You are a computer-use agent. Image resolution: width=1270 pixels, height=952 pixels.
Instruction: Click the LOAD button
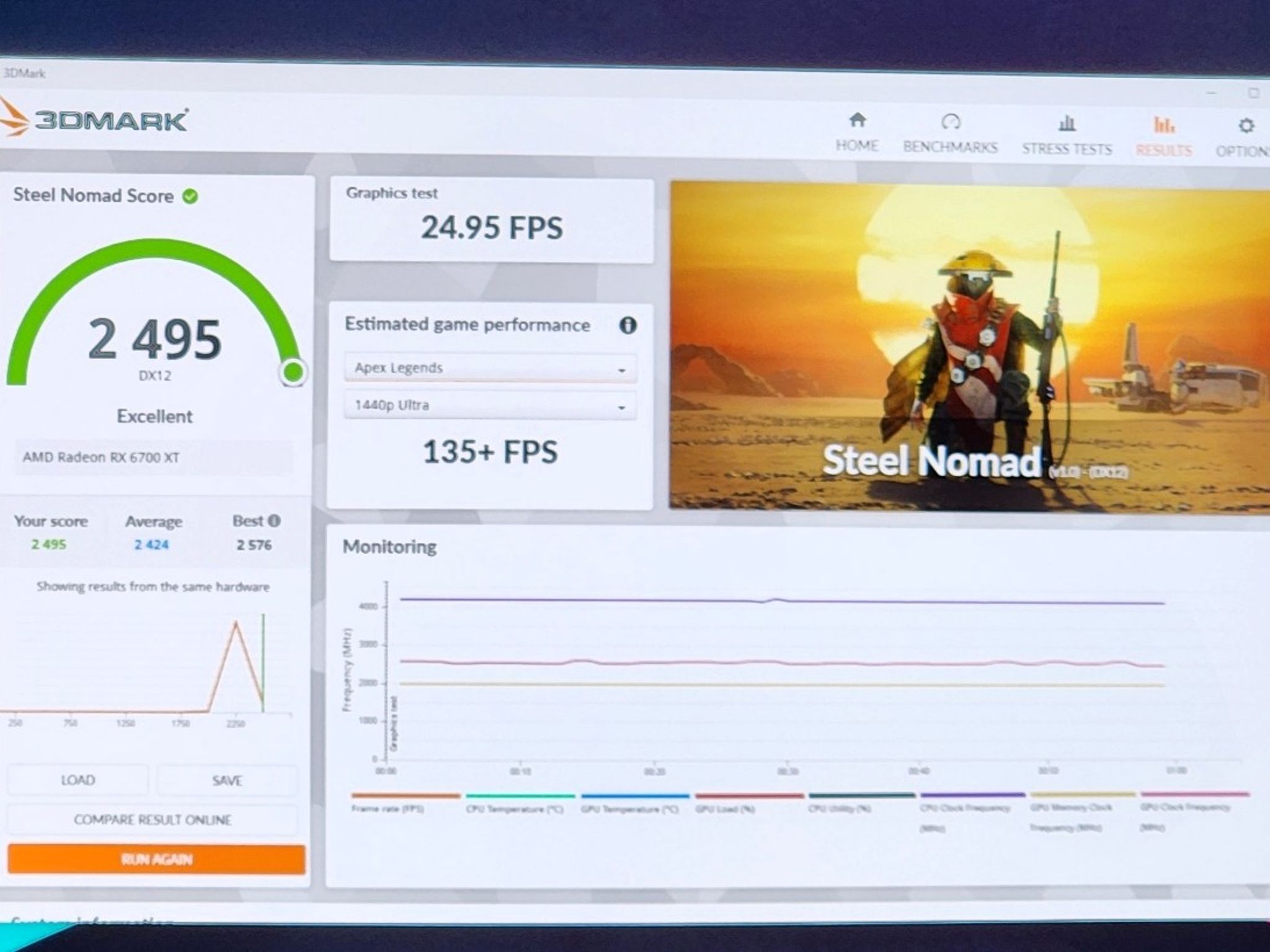78,780
